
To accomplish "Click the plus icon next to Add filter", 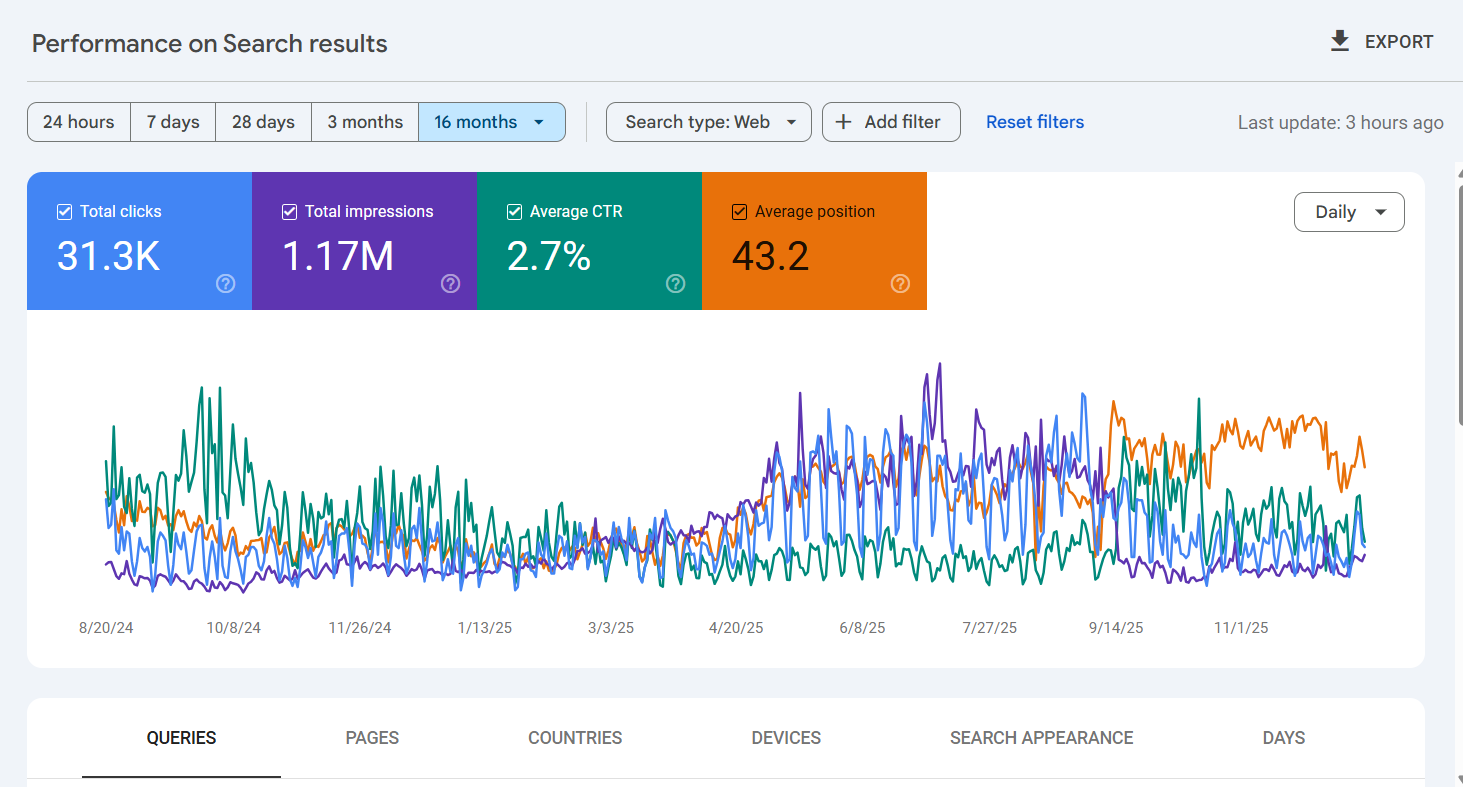I will click(845, 121).
